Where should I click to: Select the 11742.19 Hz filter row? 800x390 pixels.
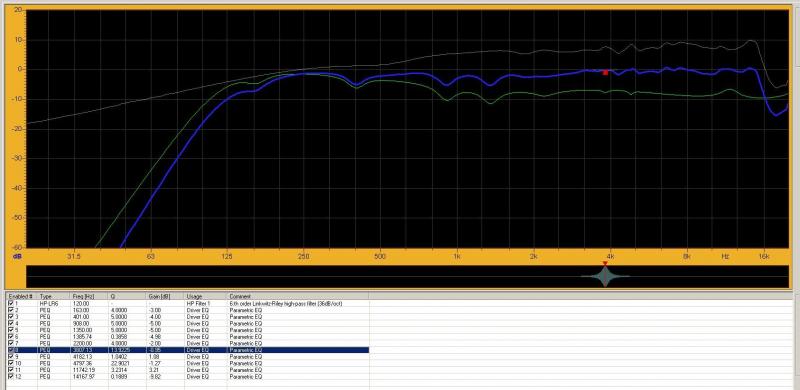187,370
